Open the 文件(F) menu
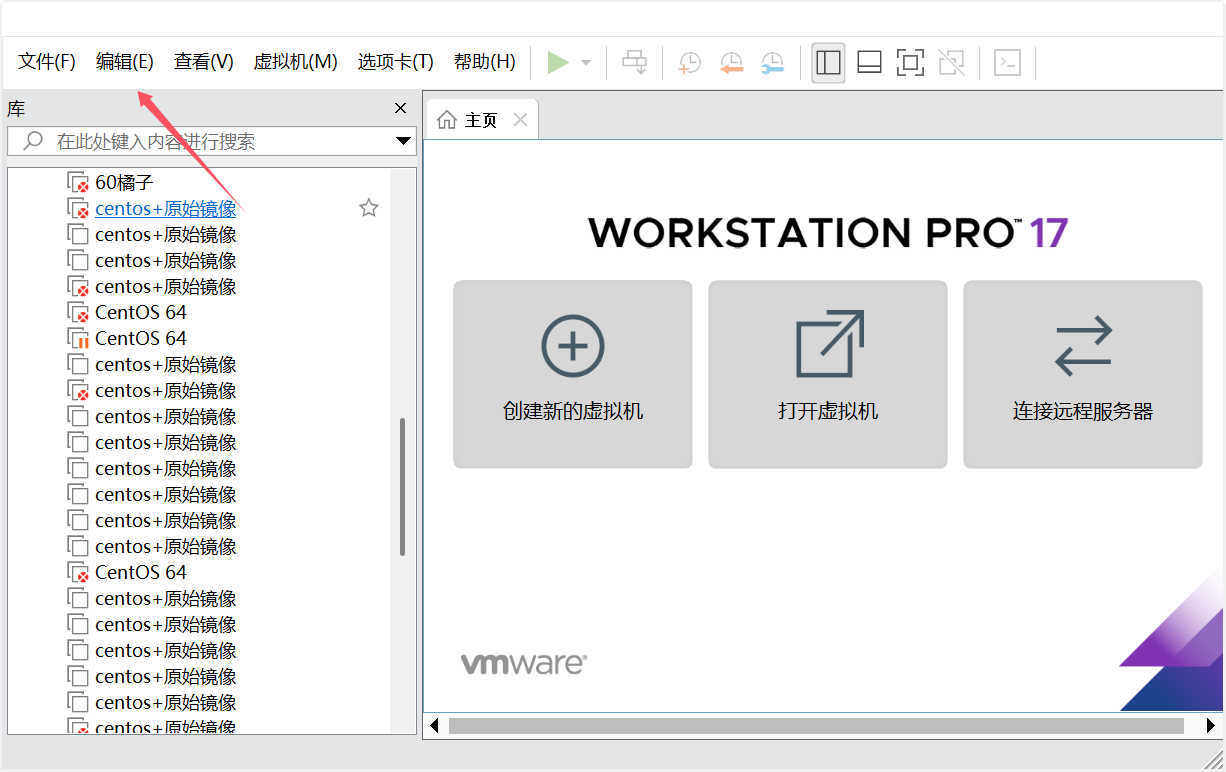The height and width of the screenshot is (772, 1226). pos(47,62)
